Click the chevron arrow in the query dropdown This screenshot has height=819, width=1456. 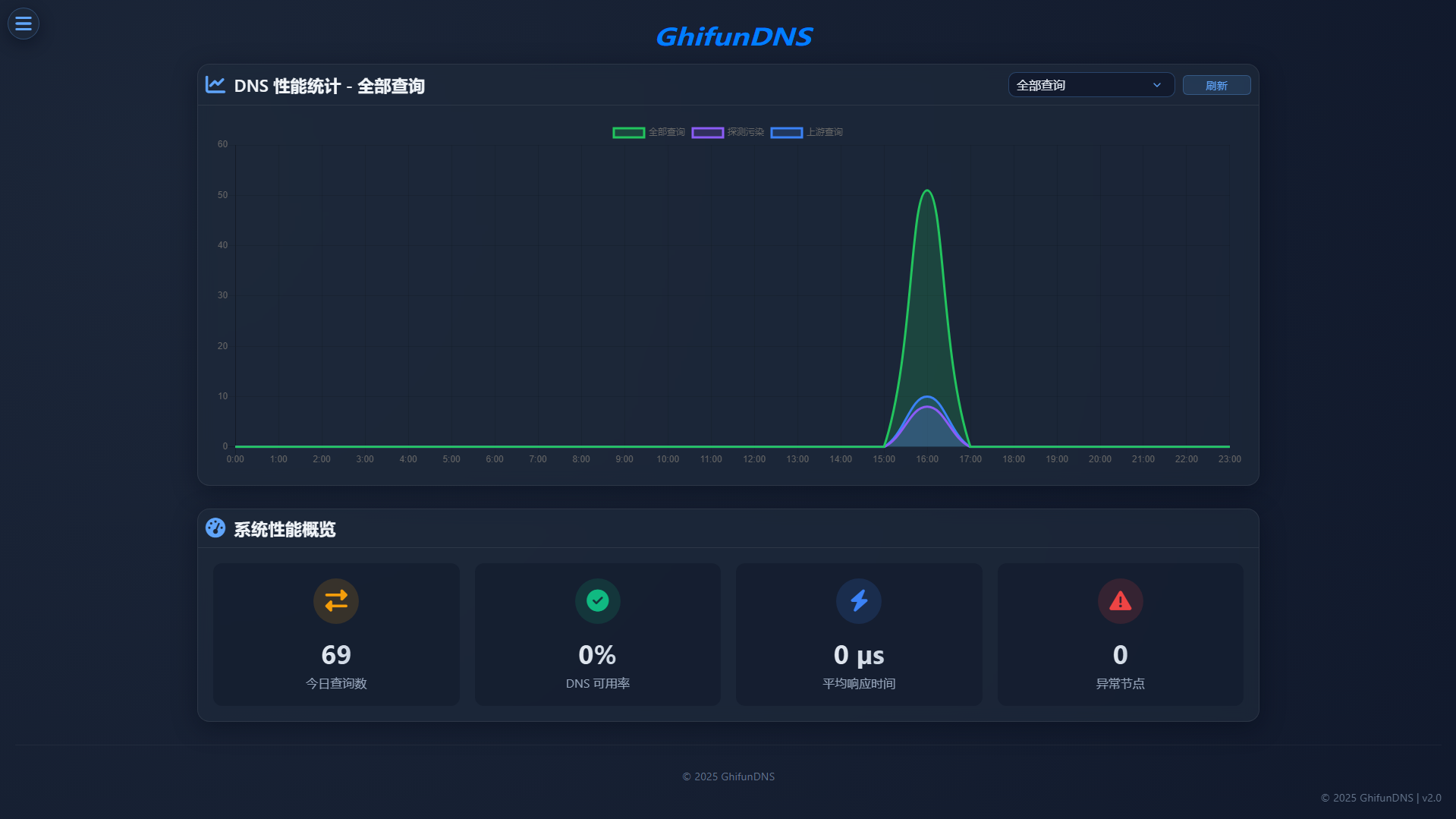pyautogui.click(x=1157, y=85)
